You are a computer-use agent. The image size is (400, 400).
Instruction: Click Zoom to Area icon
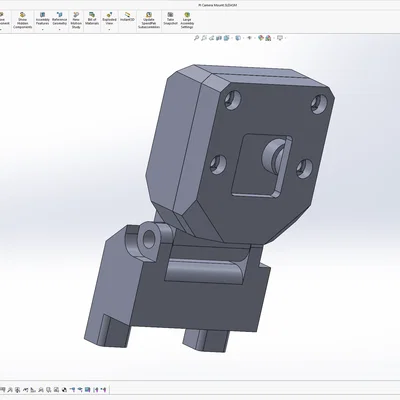pyautogui.click(x=204, y=38)
